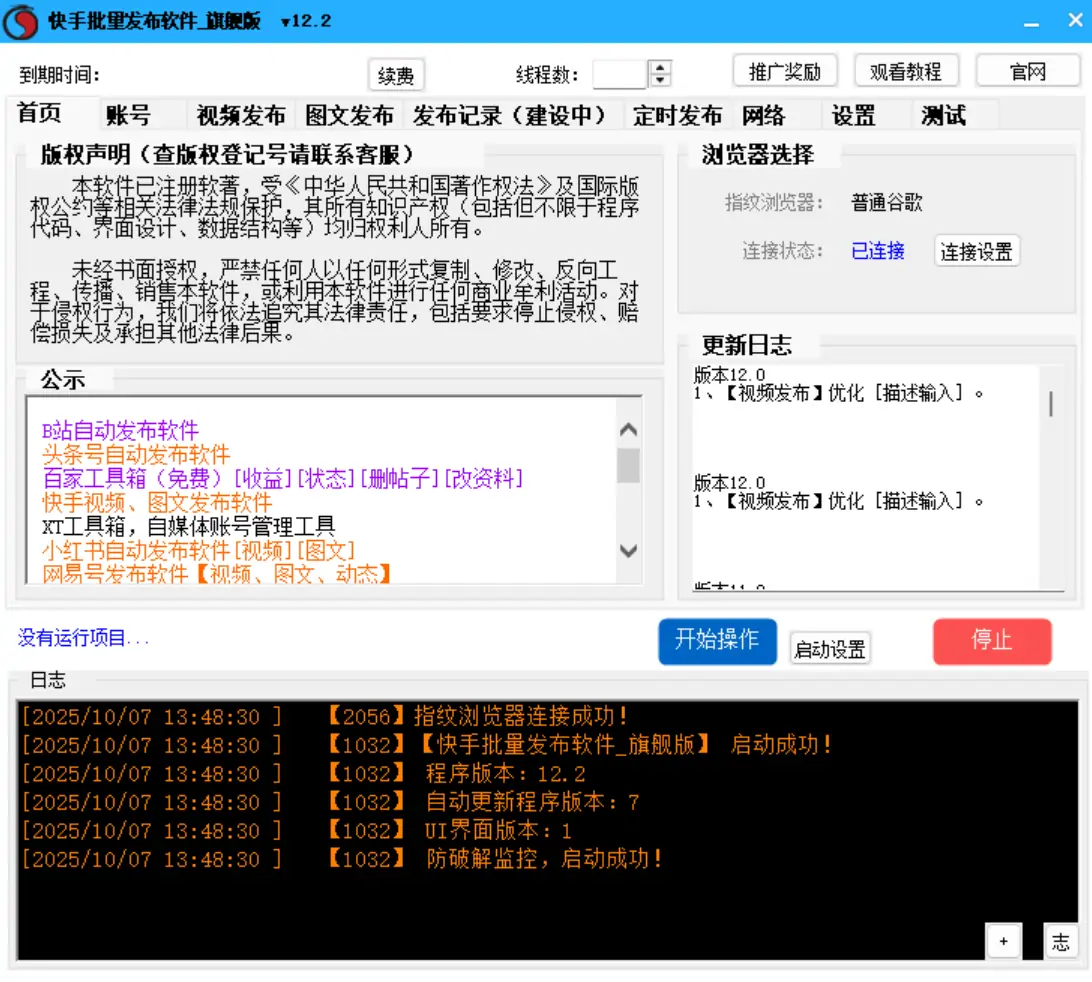Click the 线程数 thread count input field
This screenshot has height=982, width=1092.
click(620, 75)
